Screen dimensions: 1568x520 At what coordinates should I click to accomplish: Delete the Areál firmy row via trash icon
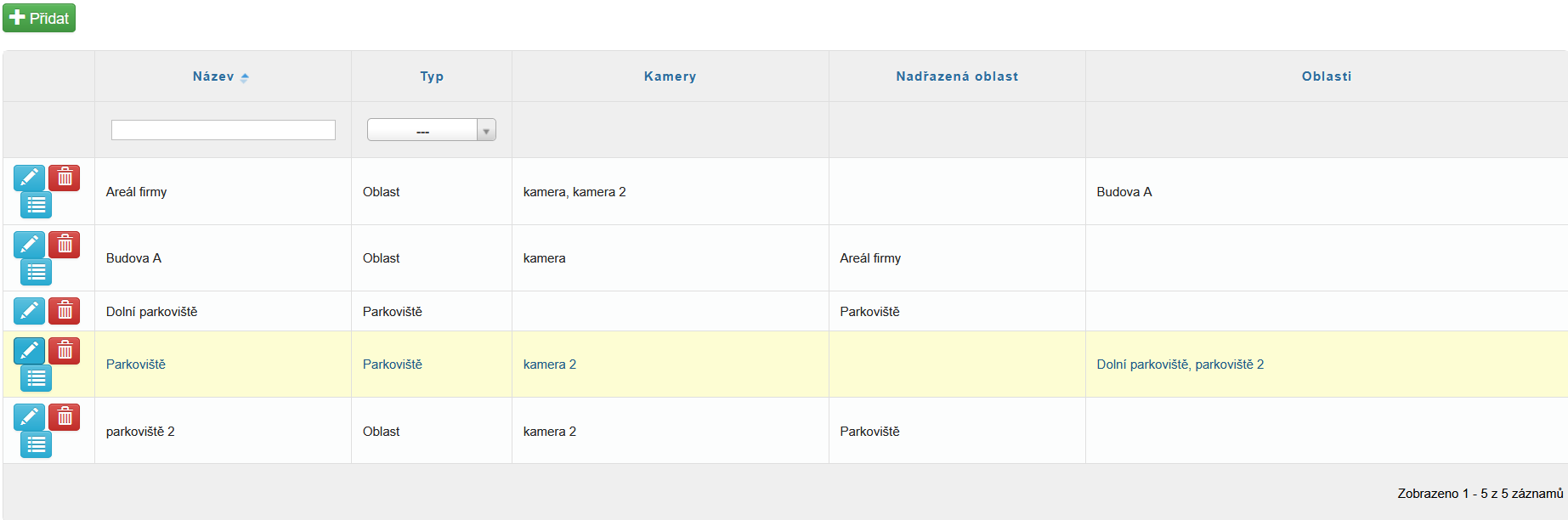(65, 178)
